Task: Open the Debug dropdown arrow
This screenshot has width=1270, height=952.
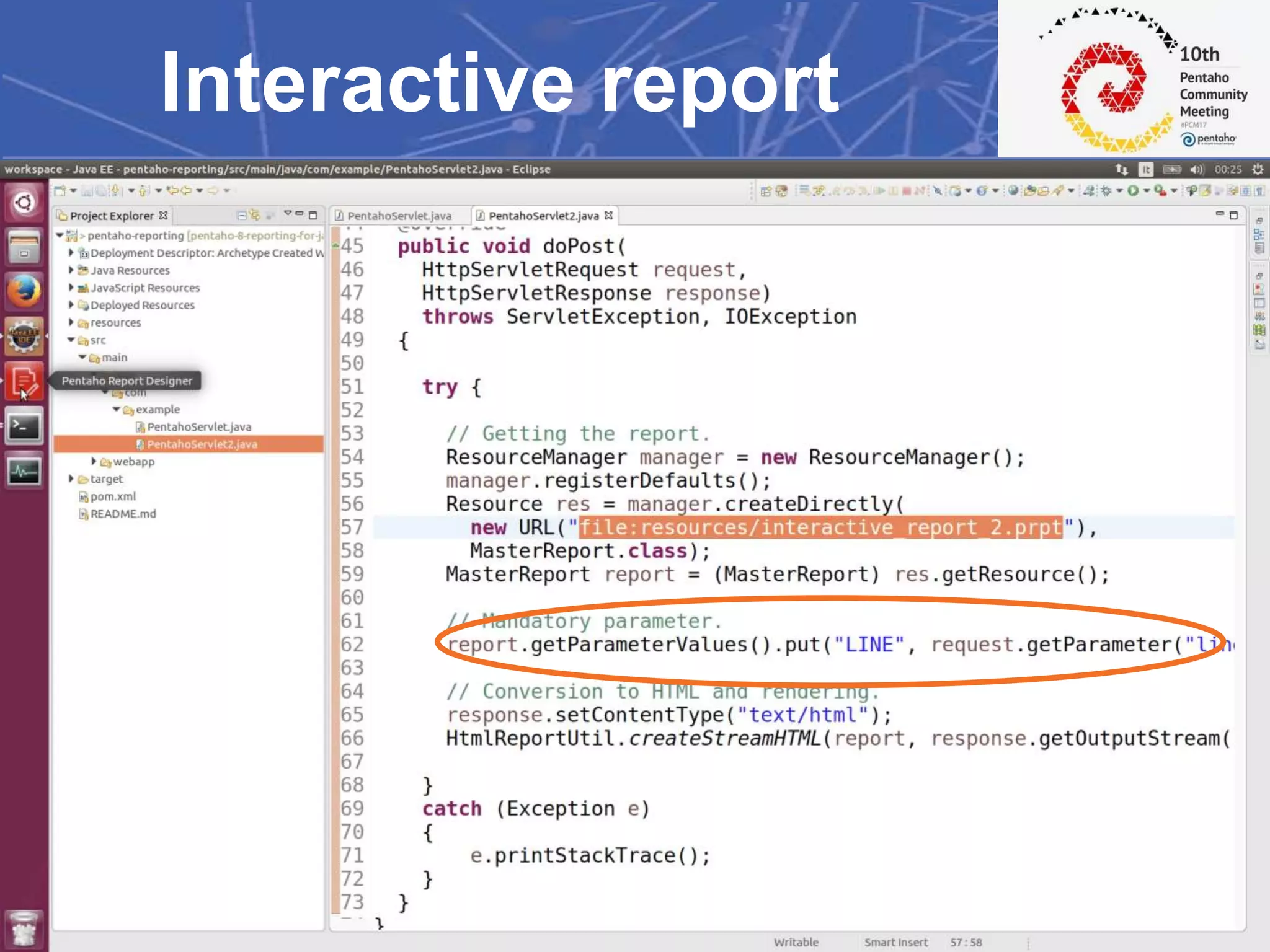Action: pos(1119,191)
